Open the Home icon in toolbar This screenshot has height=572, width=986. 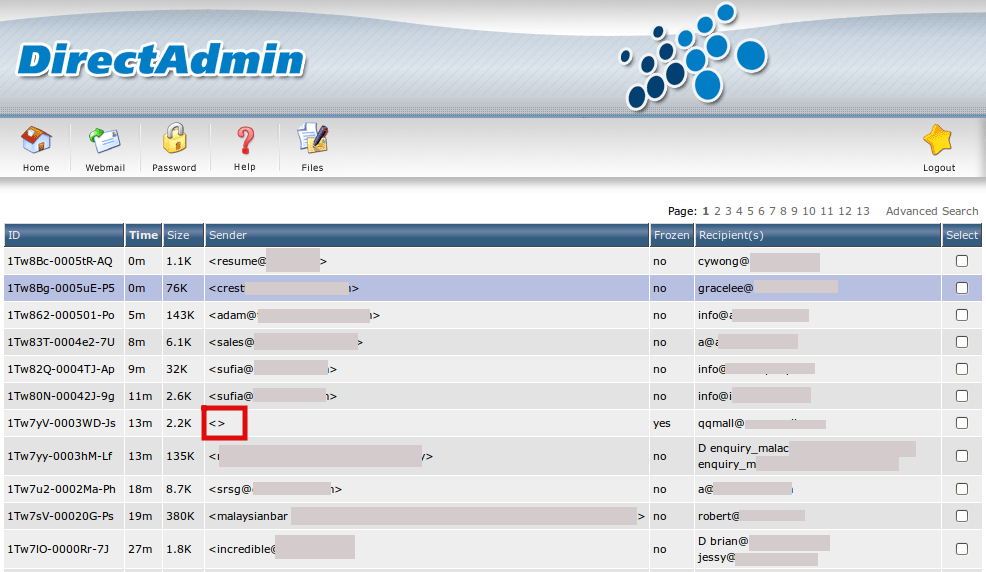[36, 141]
